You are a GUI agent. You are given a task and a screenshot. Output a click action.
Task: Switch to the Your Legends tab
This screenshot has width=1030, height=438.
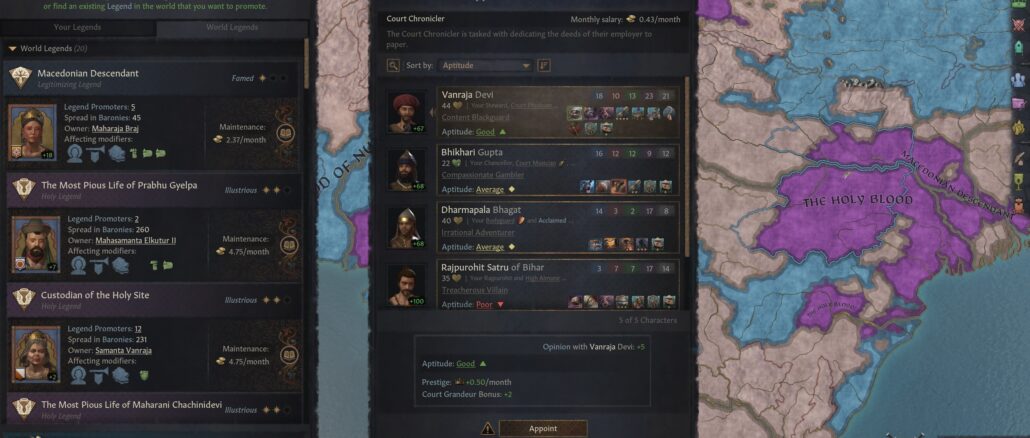click(x=78, y=28)
